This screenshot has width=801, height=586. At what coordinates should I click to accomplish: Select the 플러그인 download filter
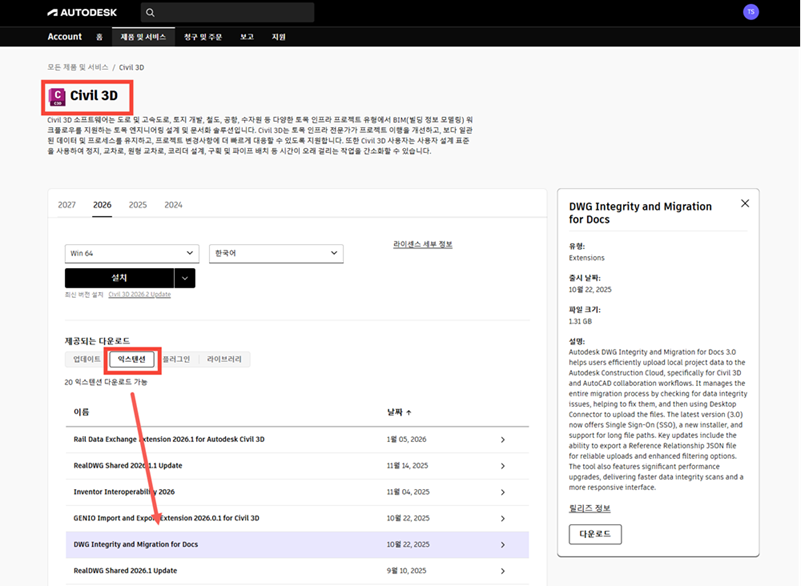[176, 359]
